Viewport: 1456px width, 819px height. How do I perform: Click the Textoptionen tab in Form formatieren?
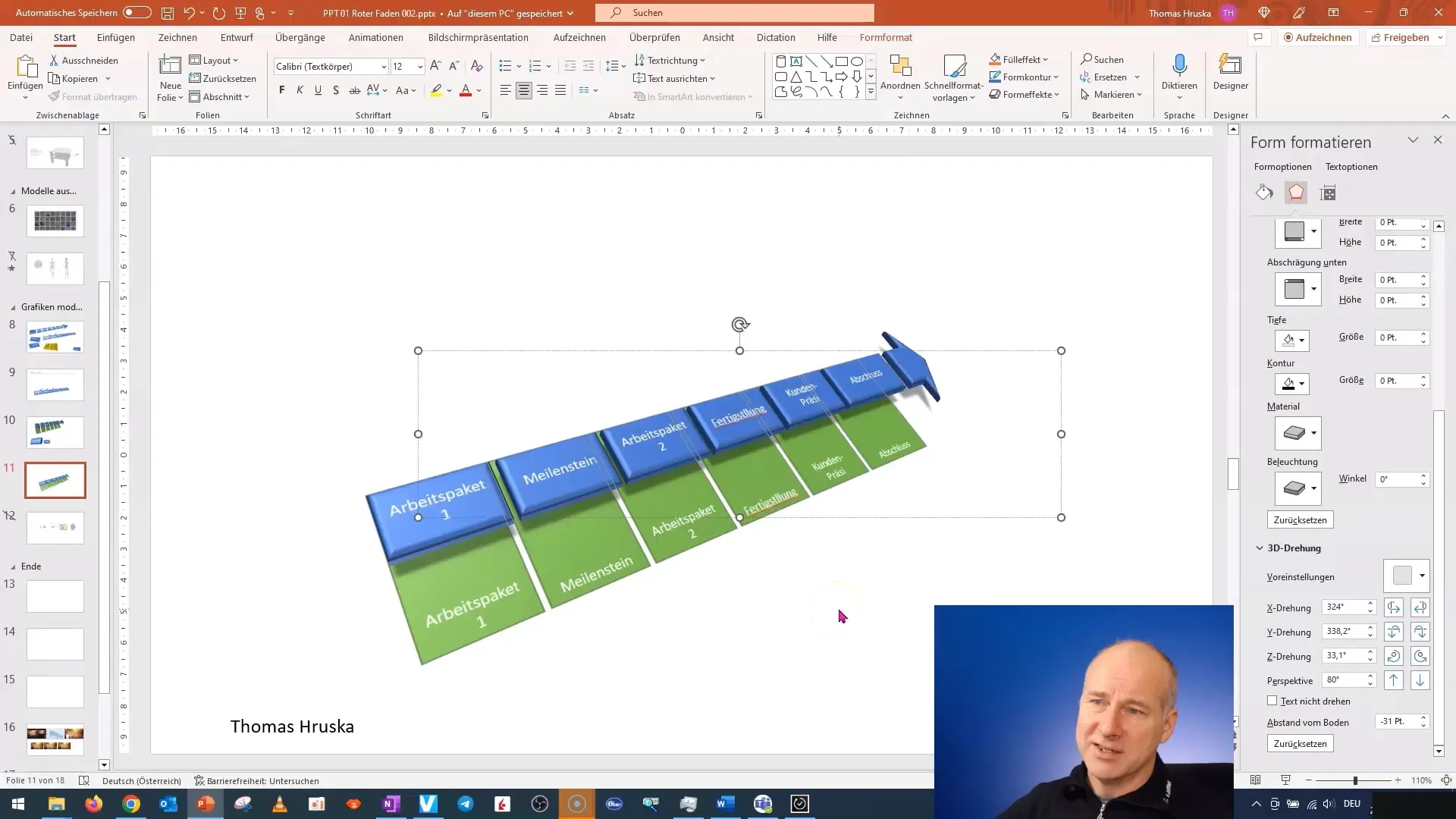click(x=1352, y=166)
